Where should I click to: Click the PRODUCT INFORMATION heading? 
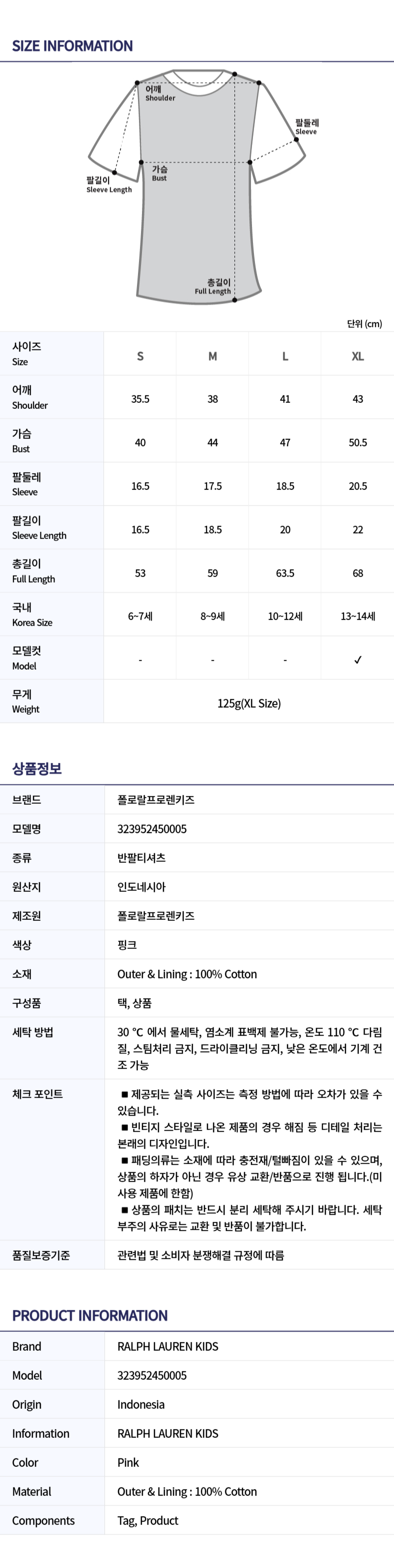click(x=90, y=1315)
